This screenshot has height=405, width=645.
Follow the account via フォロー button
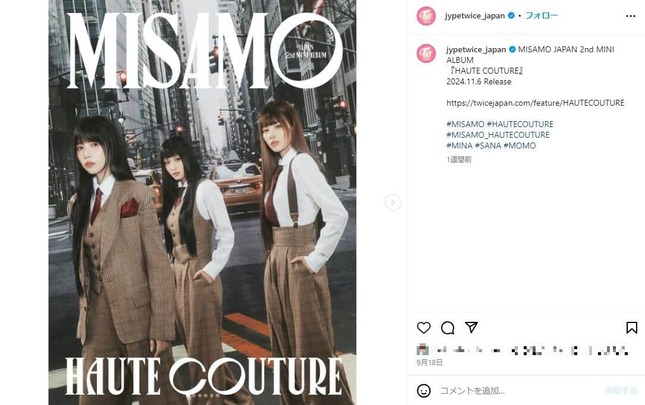click(x=541, y=16)
